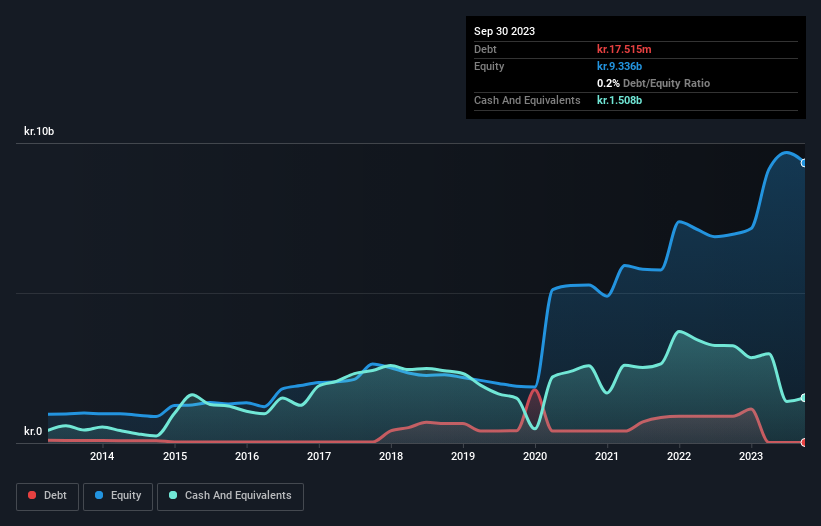
Task: Toggle the Equity legend button
Action: pos(118,496)
